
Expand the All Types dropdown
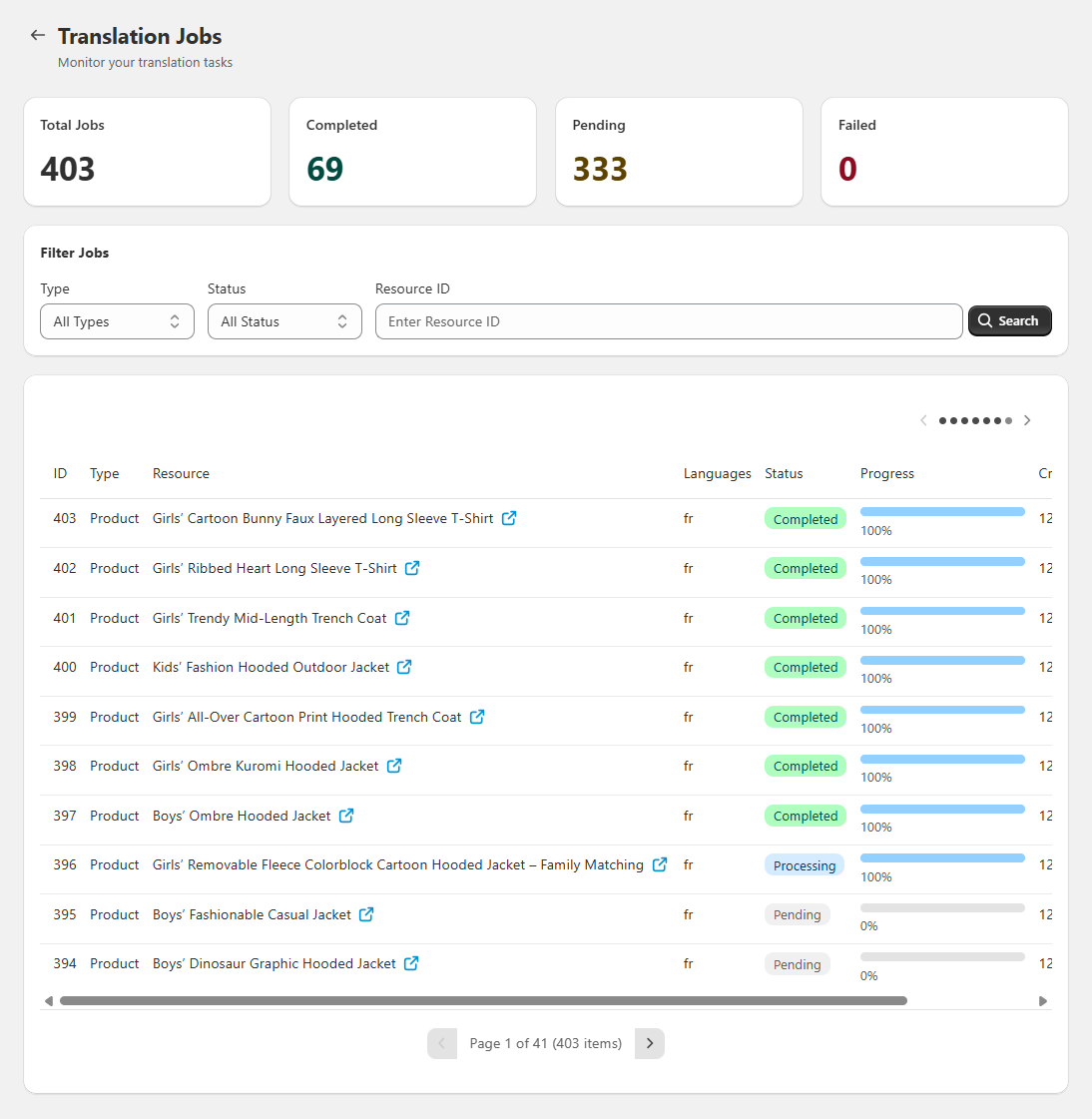[x=117, y=321]
